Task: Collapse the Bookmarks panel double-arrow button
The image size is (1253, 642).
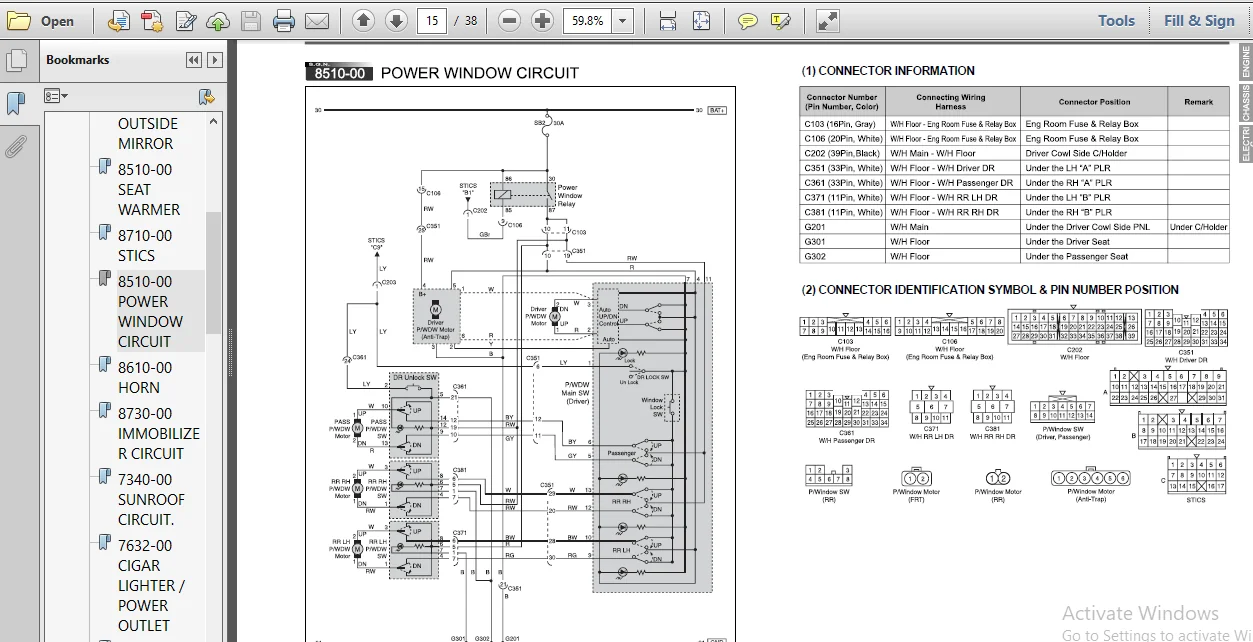Action: 194,60
